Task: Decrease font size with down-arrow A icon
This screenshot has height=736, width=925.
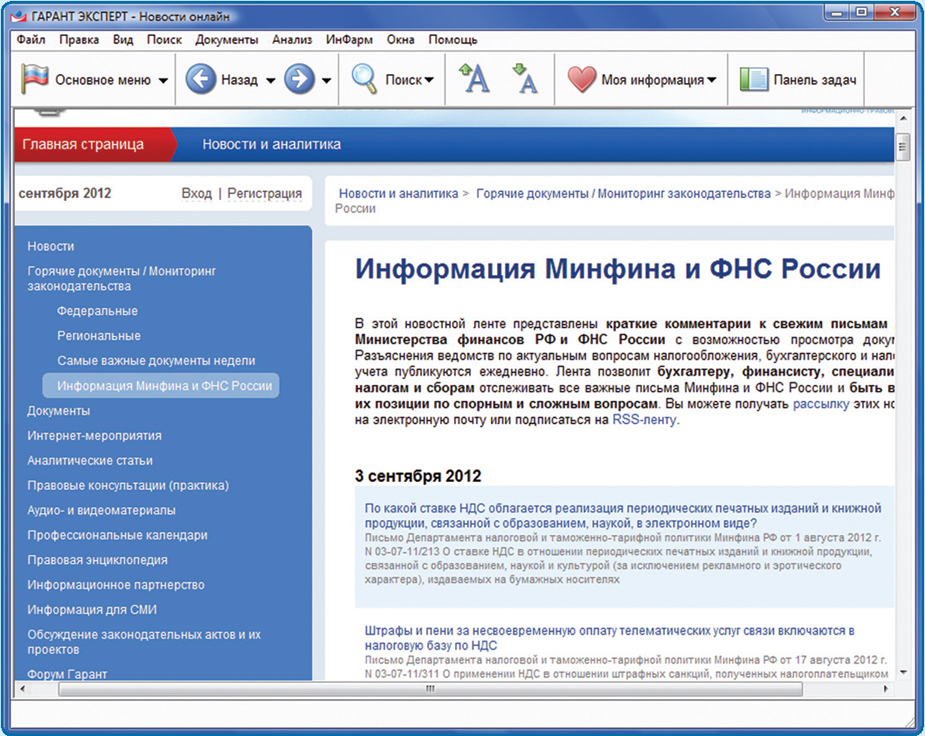Action: coord(524,80)
